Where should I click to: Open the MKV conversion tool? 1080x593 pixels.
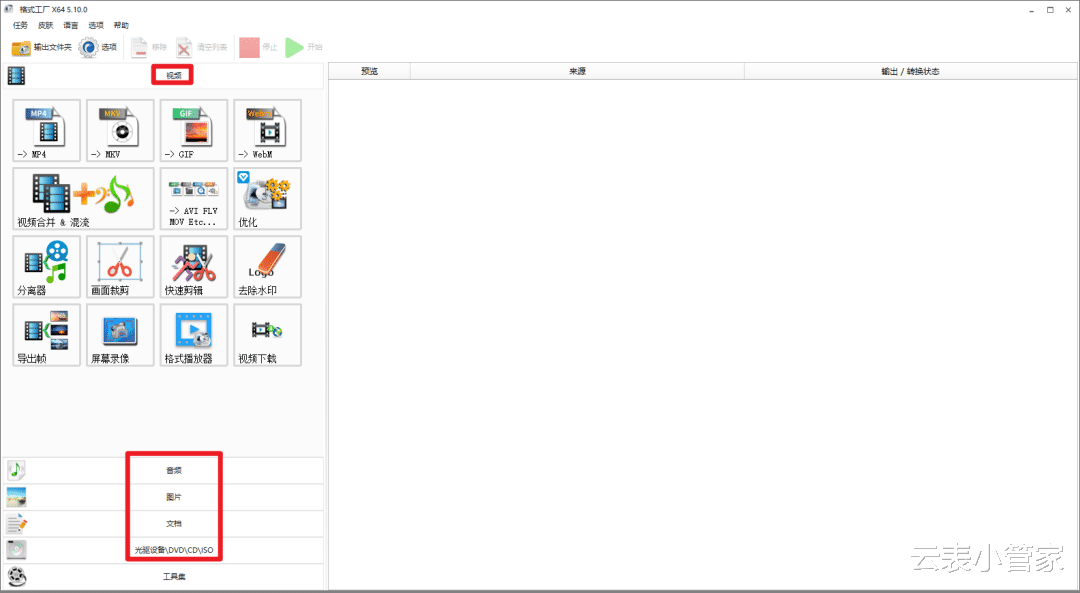[121, 131]
